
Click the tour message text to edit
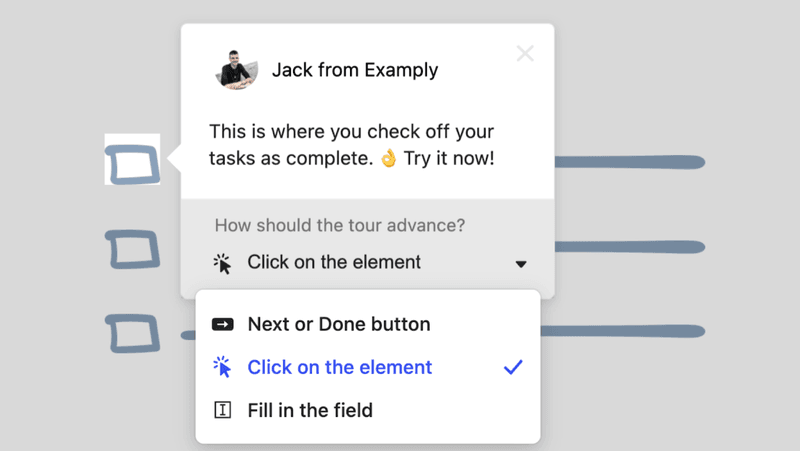[351, 145]
